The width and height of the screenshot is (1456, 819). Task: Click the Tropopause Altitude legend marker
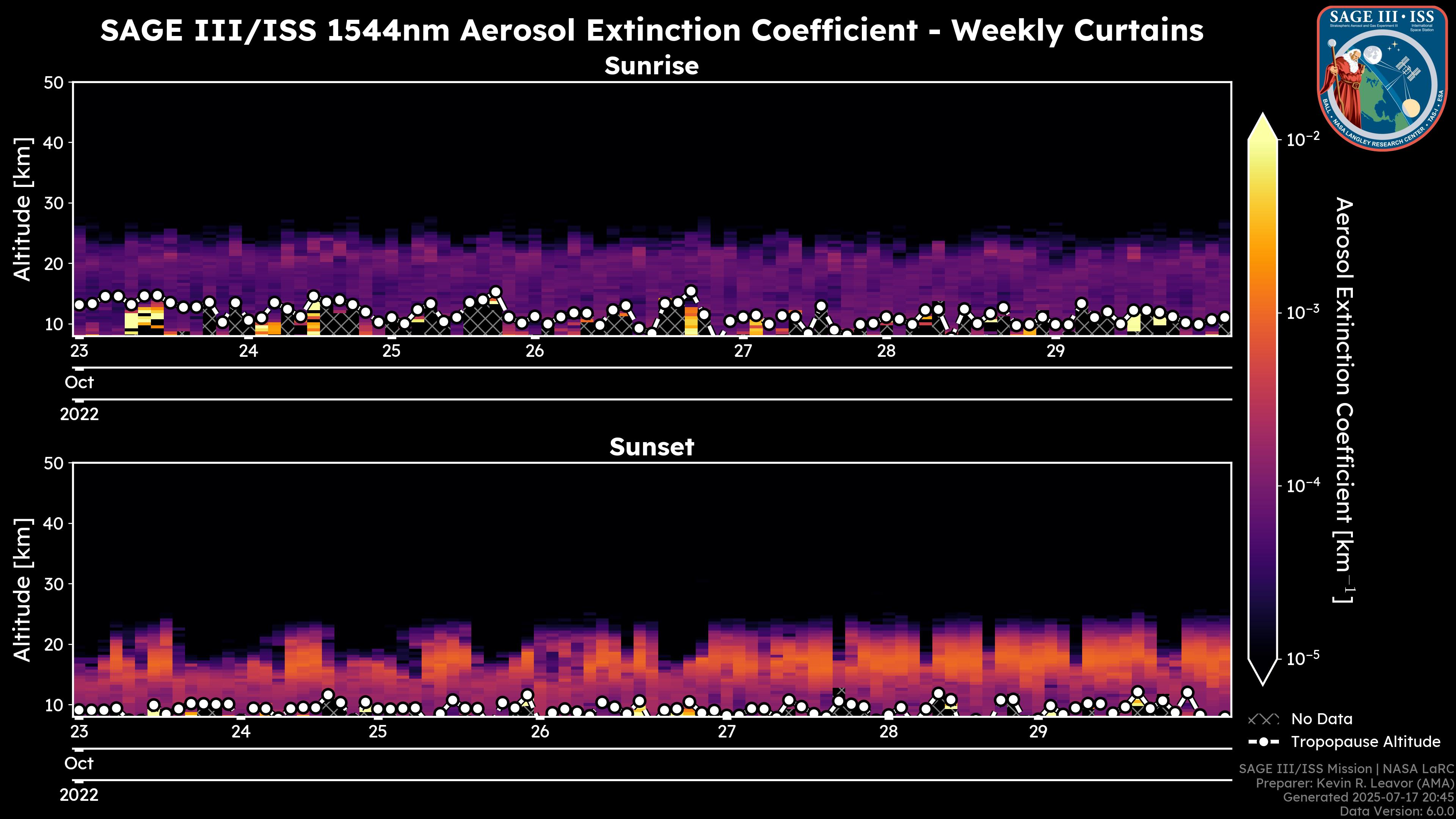point(1263,742)
